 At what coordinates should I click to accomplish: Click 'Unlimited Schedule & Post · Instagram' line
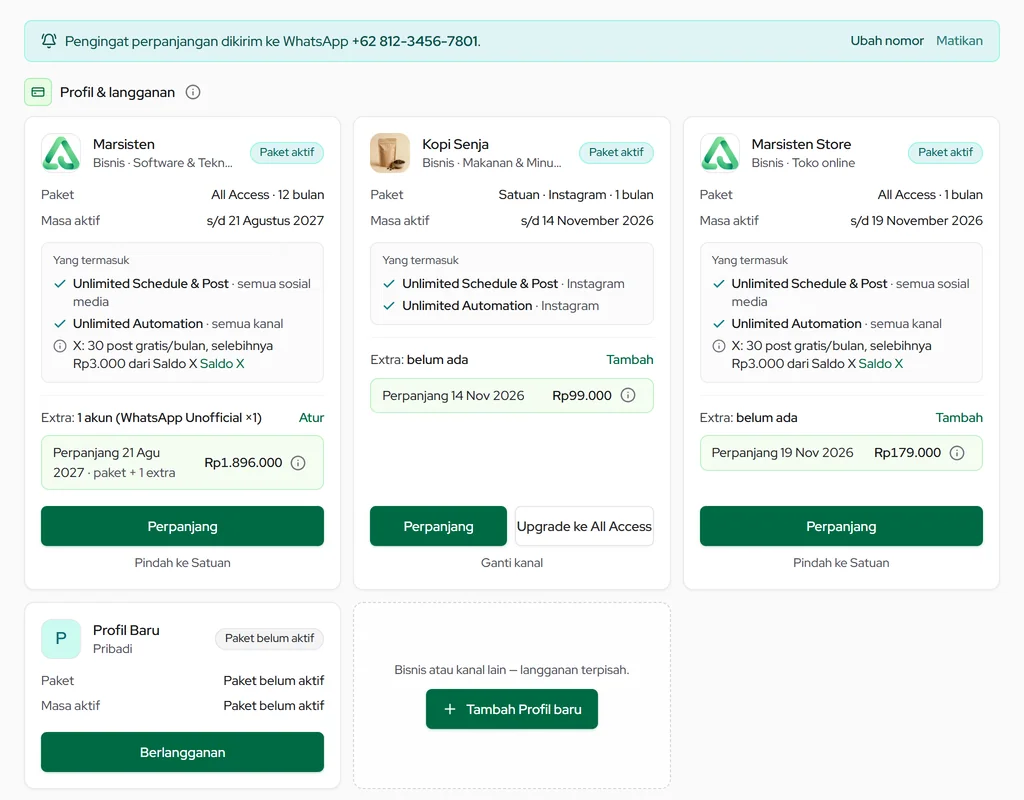click(513, 283)
